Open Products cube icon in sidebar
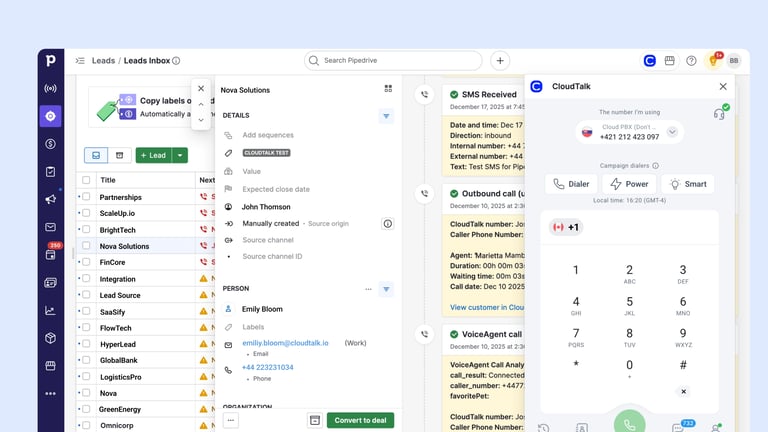Viewport: 768px width, 432px height. (x=50, y=338)
